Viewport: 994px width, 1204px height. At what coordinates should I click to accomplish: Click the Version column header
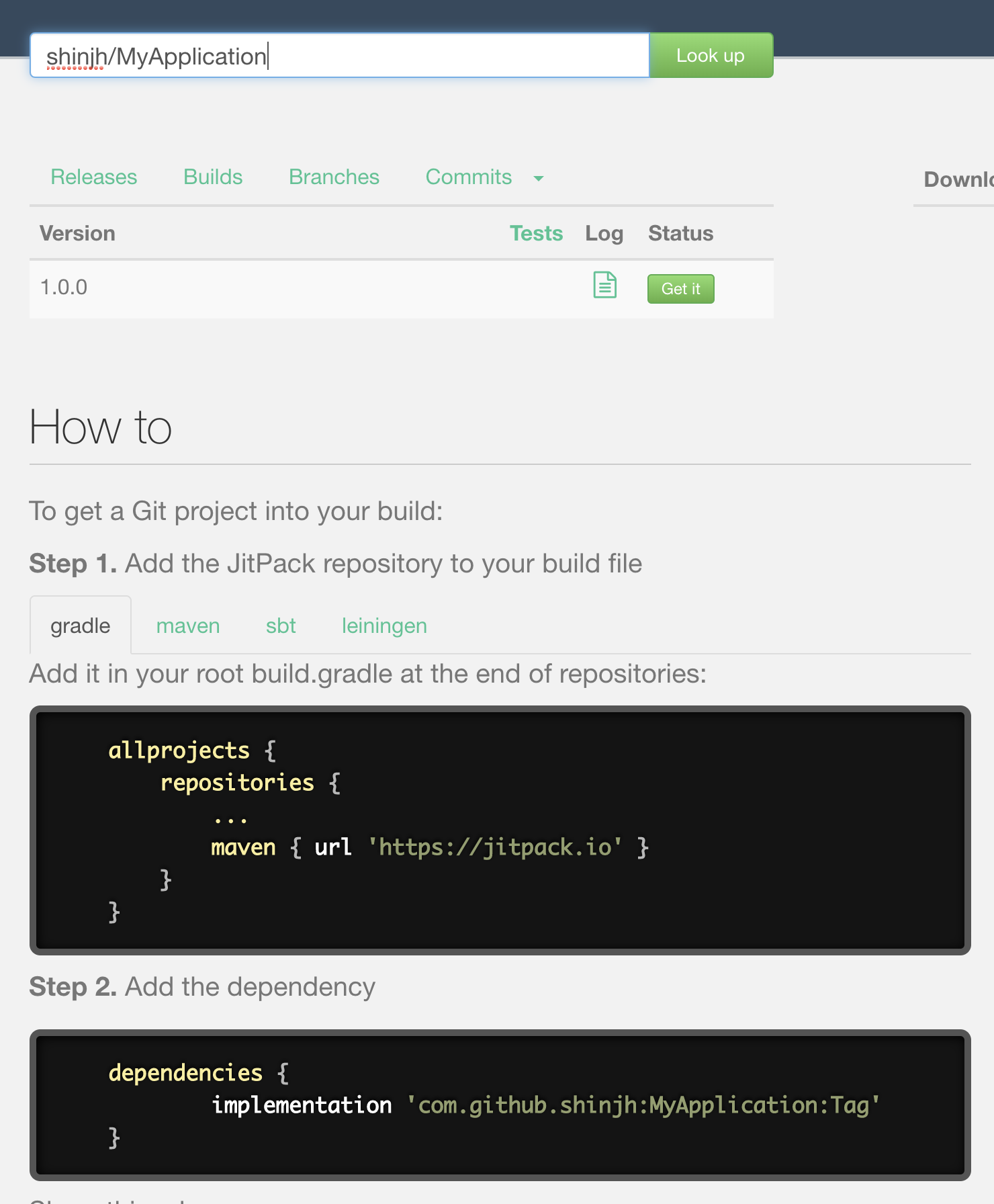click(77, 233)
